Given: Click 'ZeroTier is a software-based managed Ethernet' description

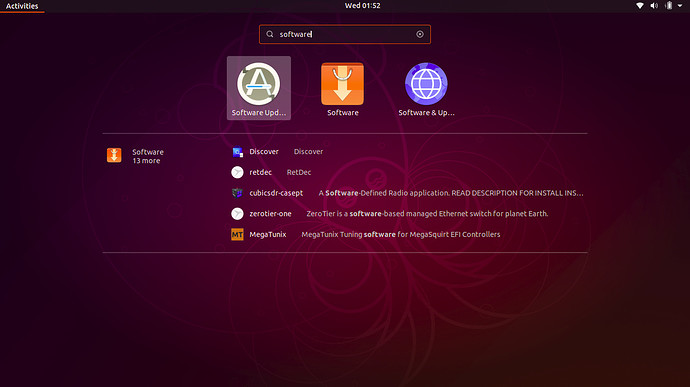Looking at the screenshot, I should tap(427, 214).
